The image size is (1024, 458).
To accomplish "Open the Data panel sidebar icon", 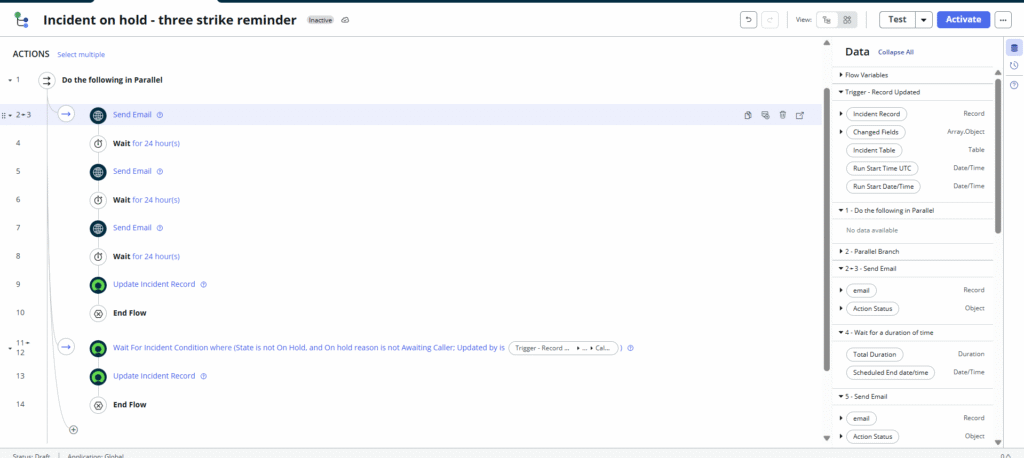I will (x=1013, y=48).
